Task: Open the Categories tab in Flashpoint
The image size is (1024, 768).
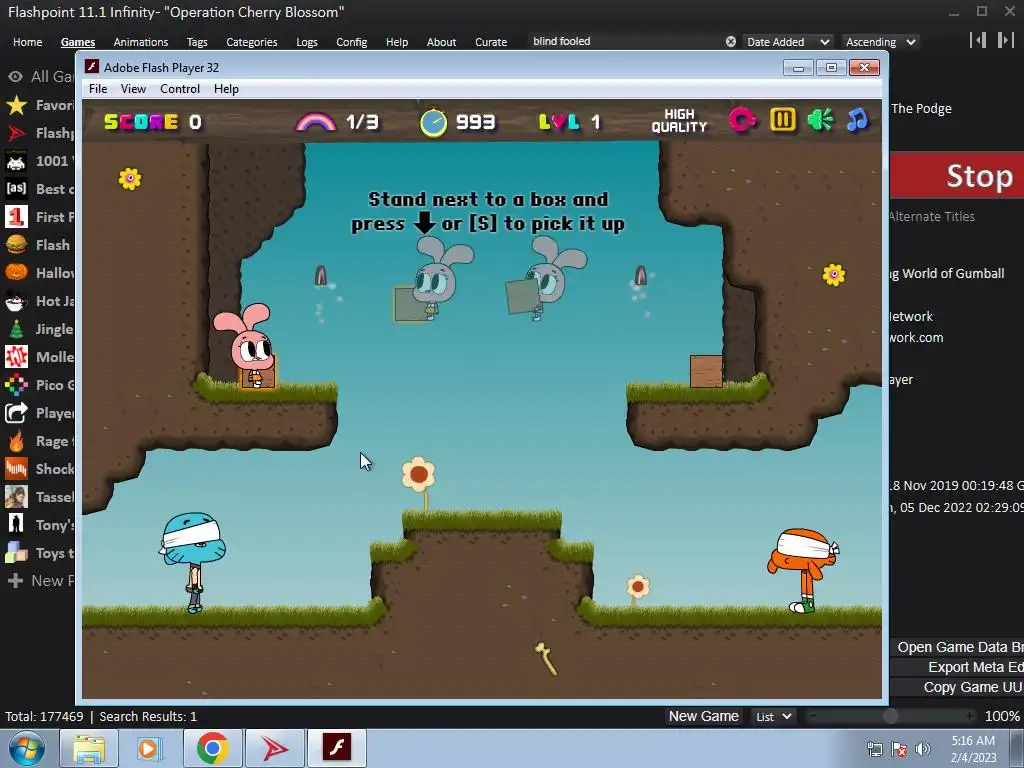Action: tap(251, 42)
